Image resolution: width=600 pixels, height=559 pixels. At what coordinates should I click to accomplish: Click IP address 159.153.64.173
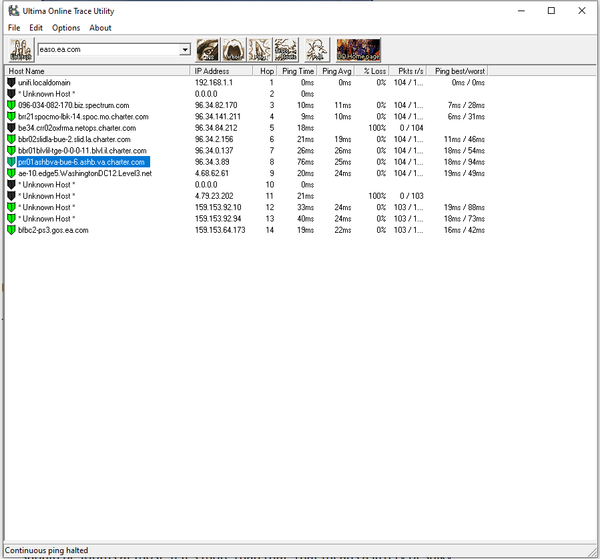pyautogui.click(x=220, y=230)
